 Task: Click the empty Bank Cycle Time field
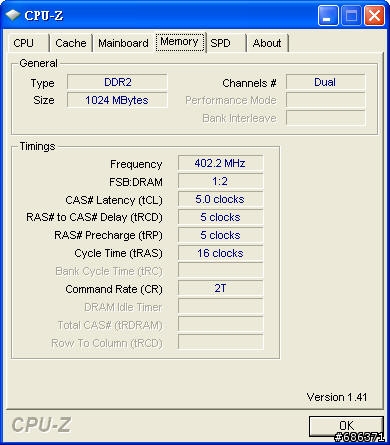(220, 271)
